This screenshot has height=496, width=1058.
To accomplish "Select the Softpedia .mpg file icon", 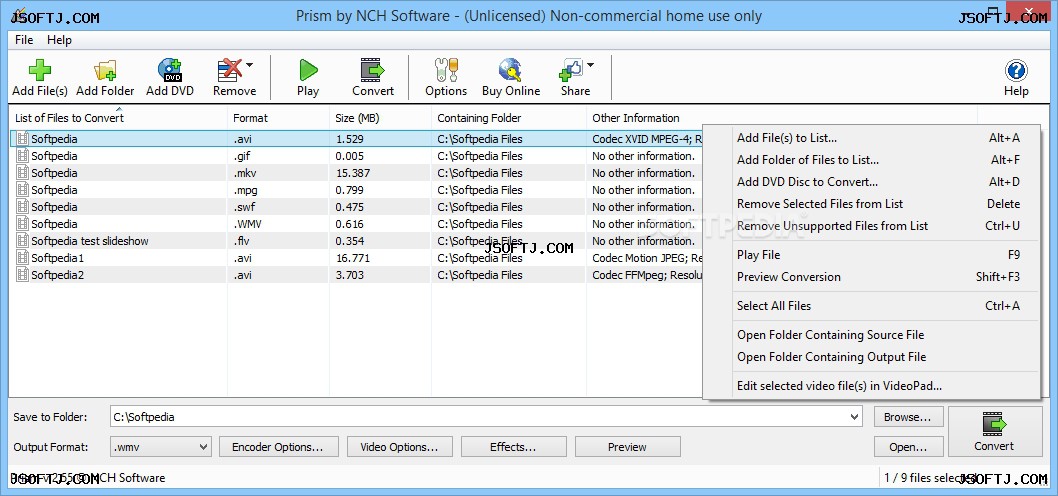I will (23, 190).
